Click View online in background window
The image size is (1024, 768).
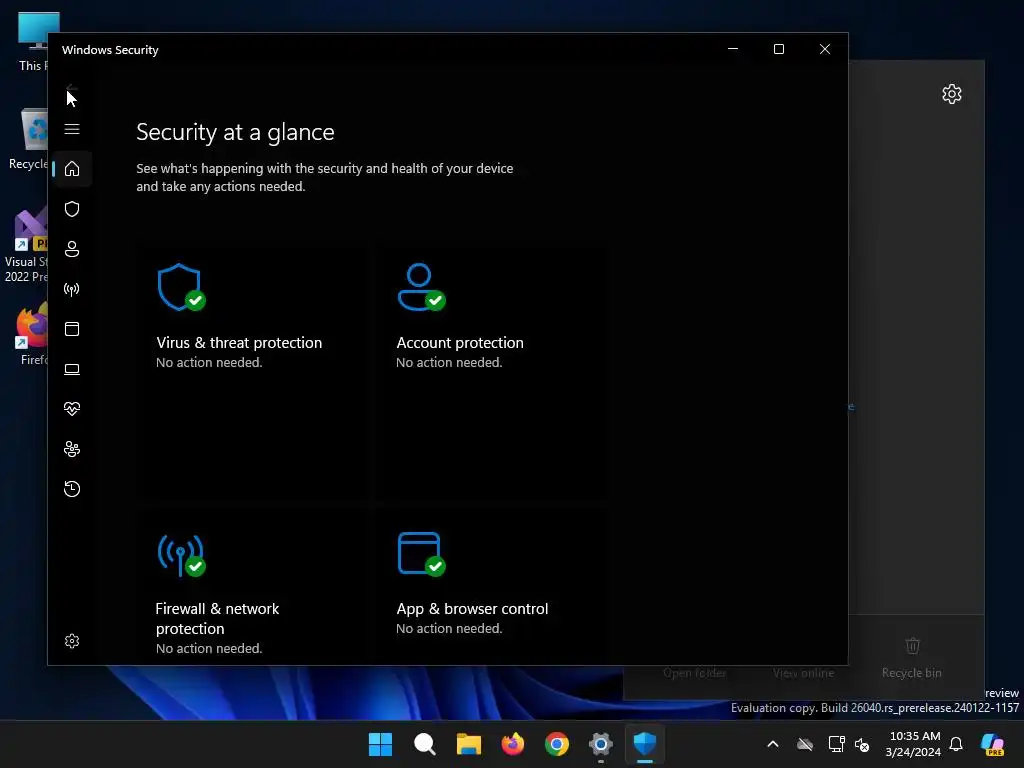point(803,673)
